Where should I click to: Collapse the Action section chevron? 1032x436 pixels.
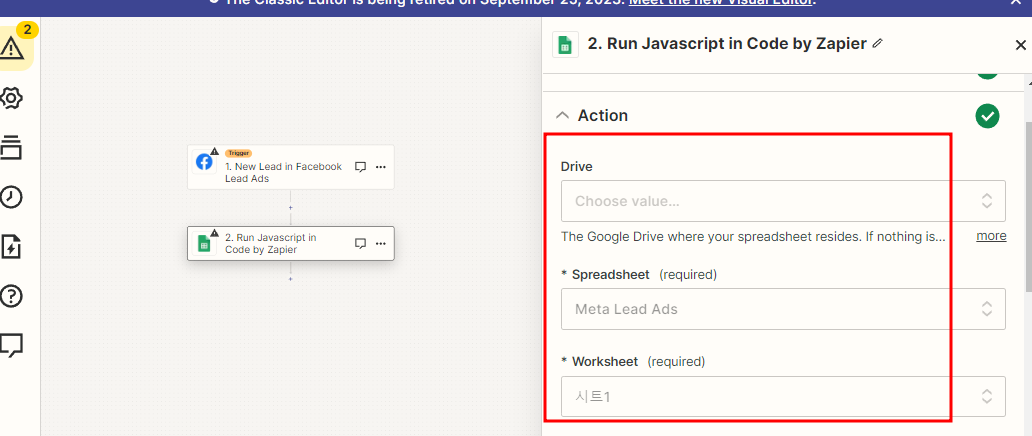tap(562, 115)
